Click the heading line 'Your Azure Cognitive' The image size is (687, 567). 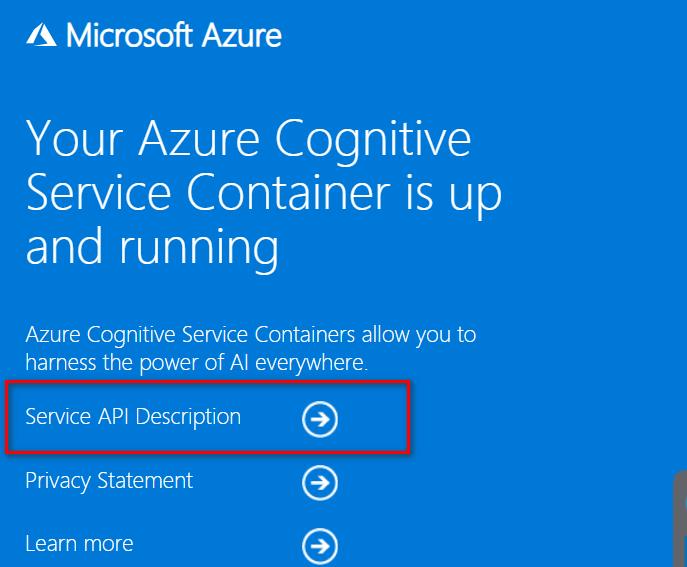point(248,139)
